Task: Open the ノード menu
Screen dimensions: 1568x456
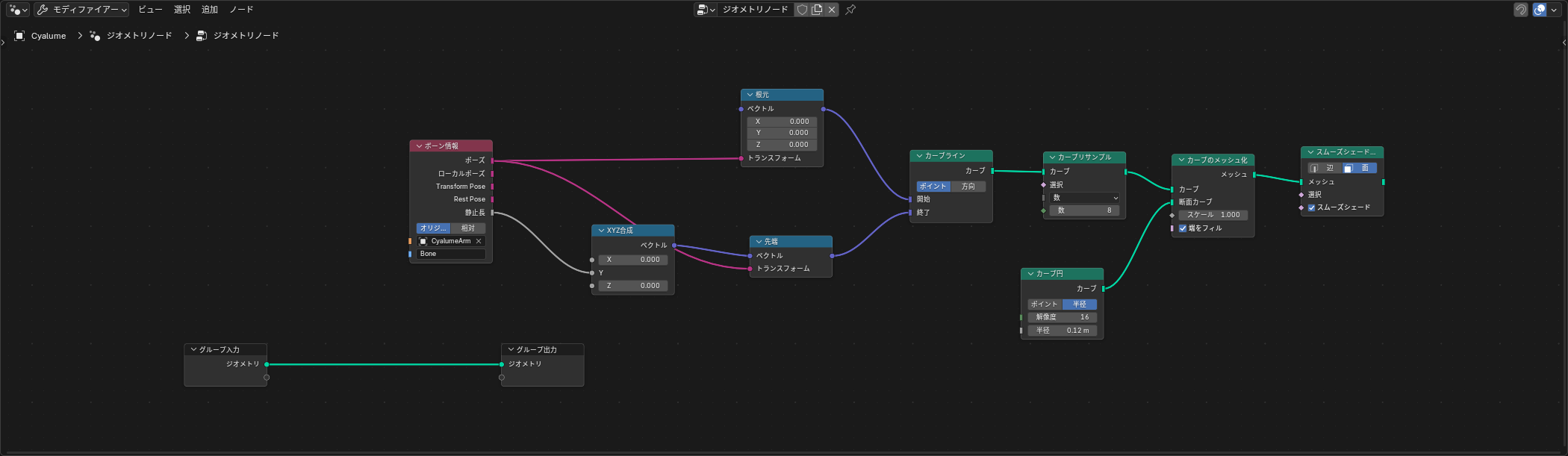Action: pyautogui.click(x=241, y=10)
